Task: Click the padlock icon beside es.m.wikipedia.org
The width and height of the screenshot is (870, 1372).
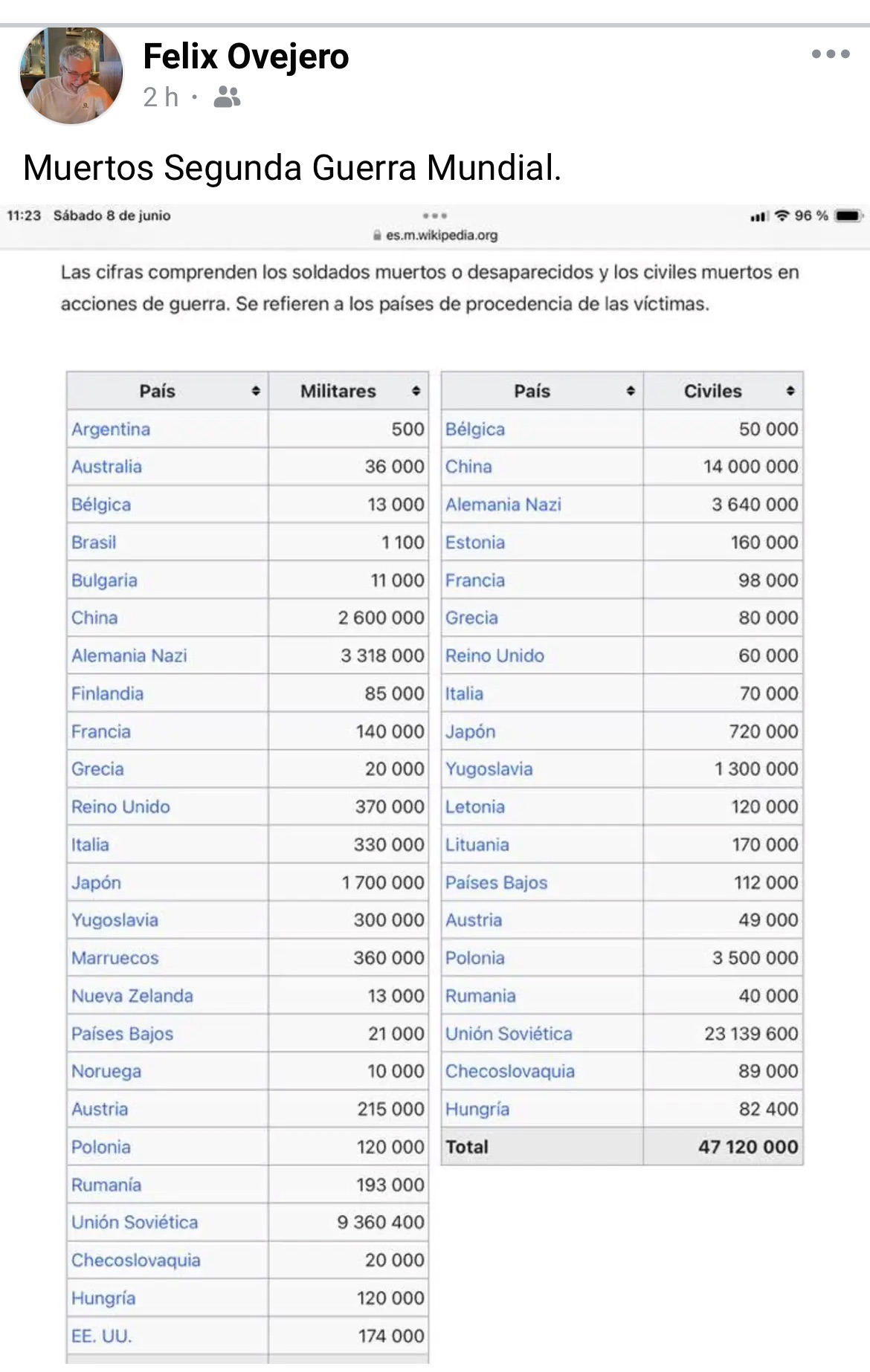Action: coord(377,236)
